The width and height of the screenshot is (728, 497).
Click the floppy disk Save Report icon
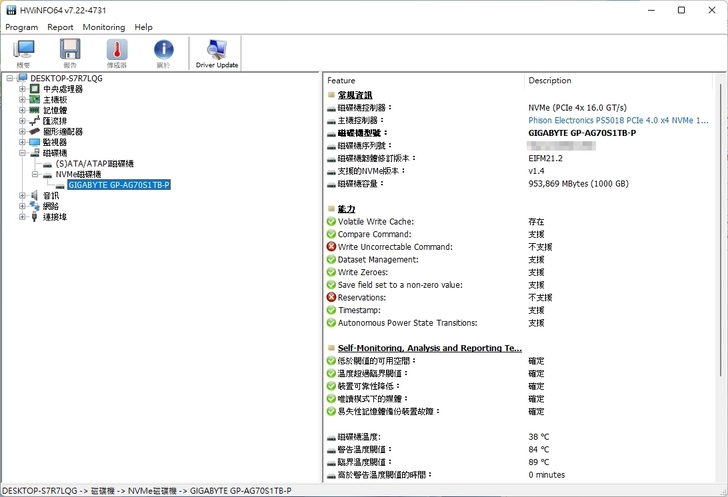click(69, 53)
